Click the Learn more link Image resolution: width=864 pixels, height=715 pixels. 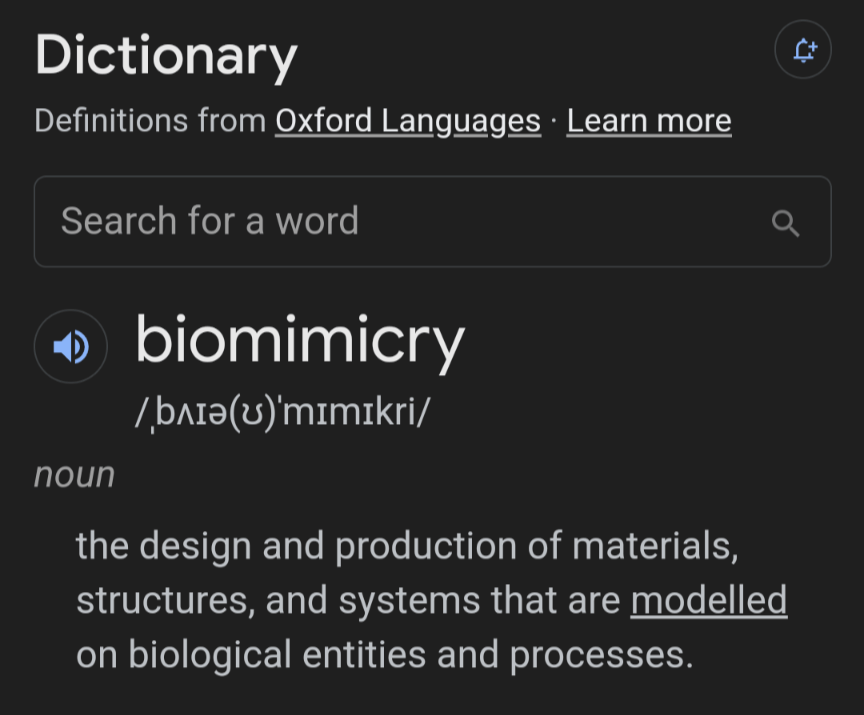pos(649,121)
